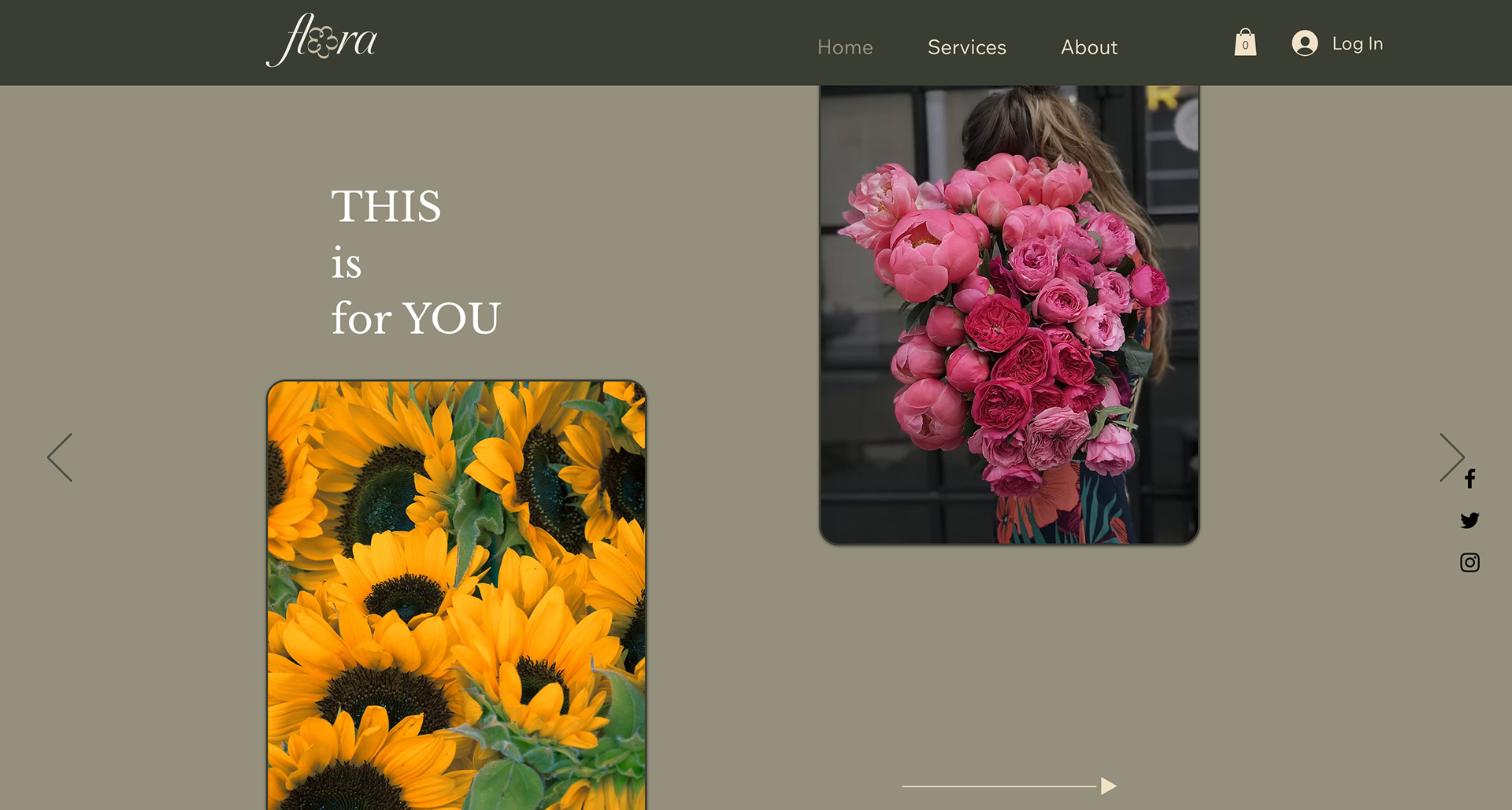The height and width of the screenshot is (810, 1512).
Task: Click the flower emblem in logo
Action: [x=323, y=43]
